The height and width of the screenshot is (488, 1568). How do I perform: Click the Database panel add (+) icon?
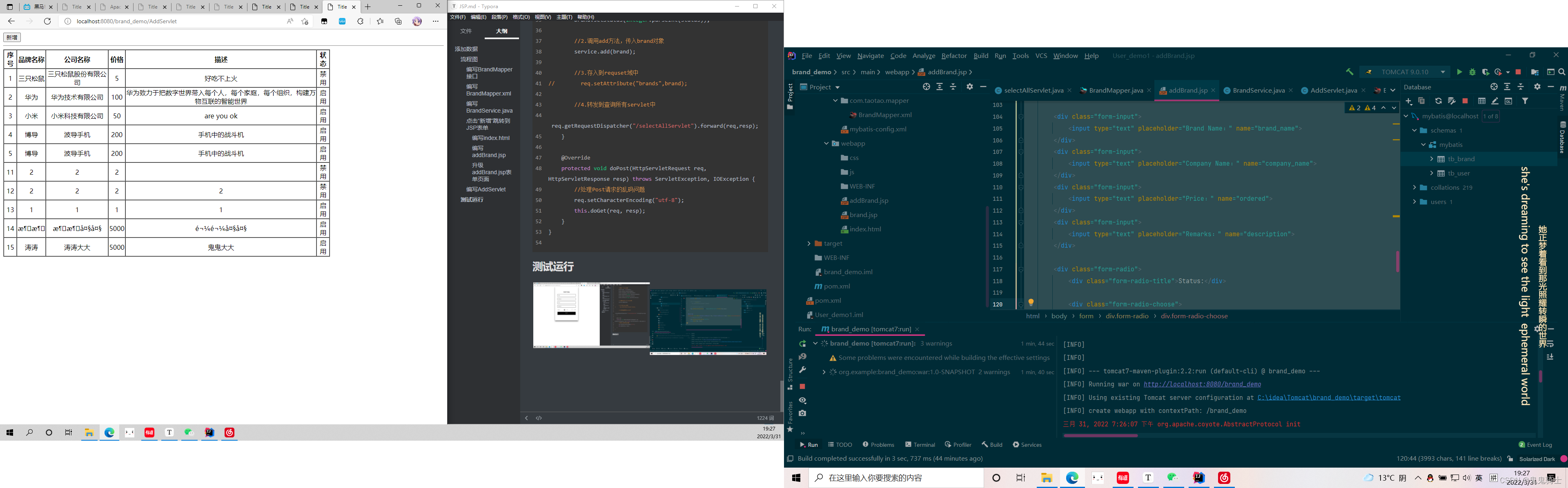(1408, 101)
